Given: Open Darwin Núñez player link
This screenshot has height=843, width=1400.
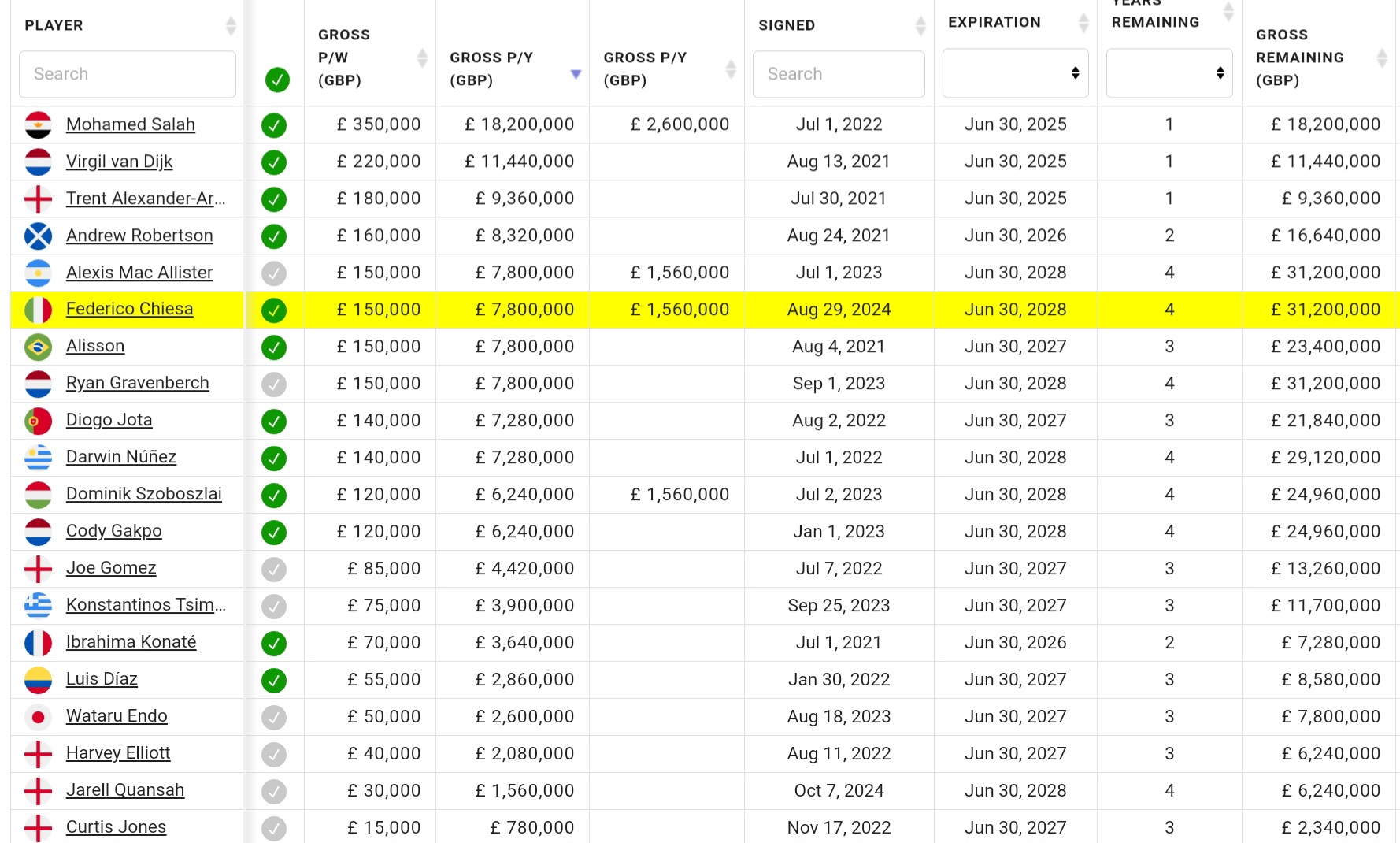Looking at the screenshot, I should click(121, 457).
